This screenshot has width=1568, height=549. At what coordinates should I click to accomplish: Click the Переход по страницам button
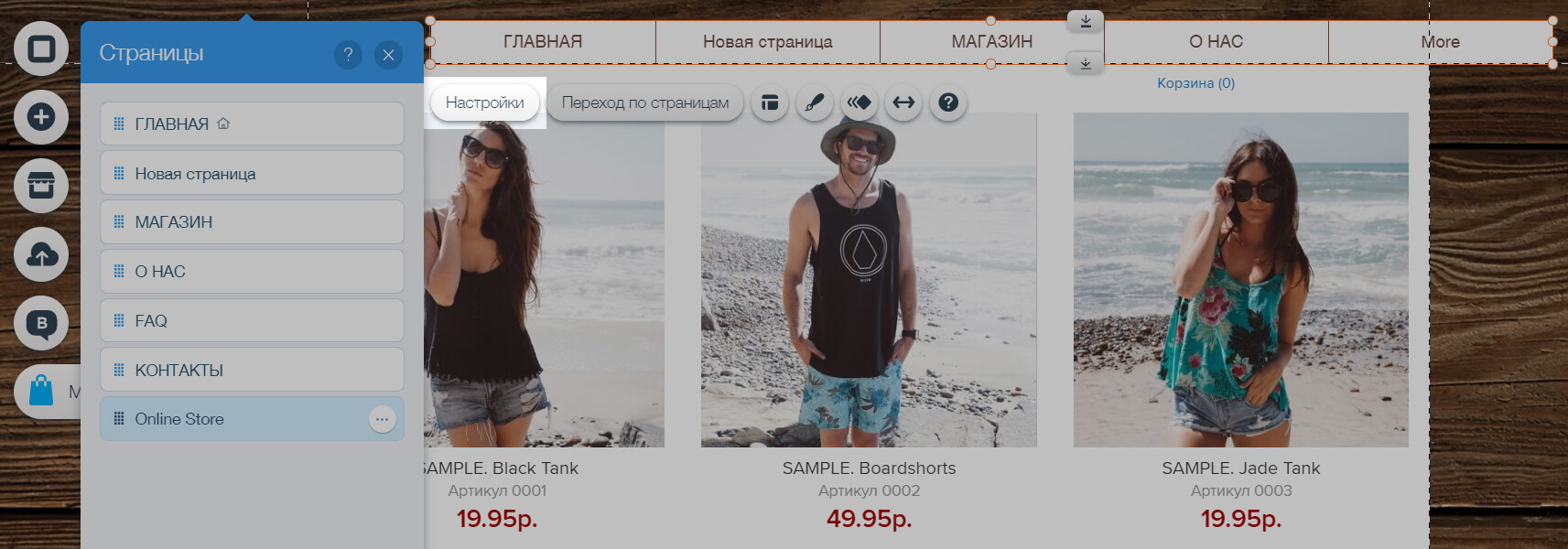645,102
